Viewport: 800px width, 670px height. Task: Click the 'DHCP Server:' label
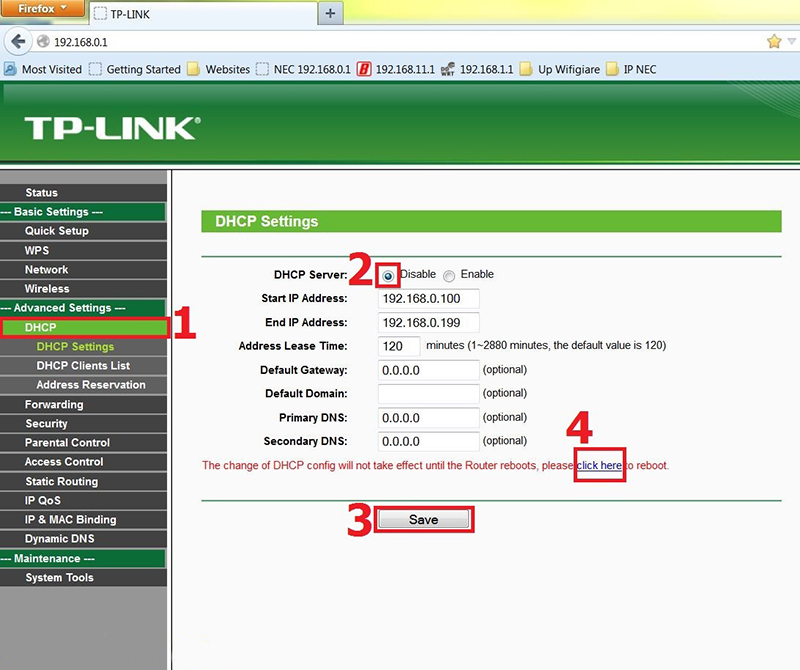tap(310, 275)
